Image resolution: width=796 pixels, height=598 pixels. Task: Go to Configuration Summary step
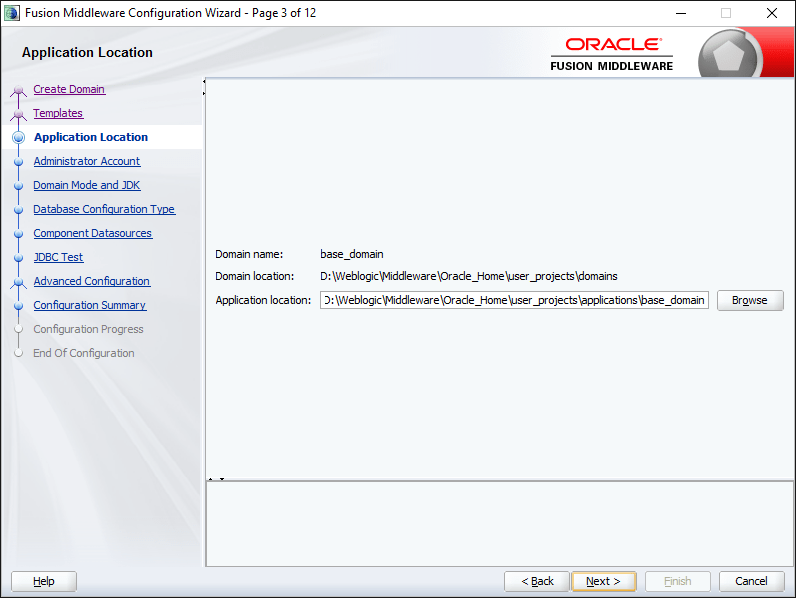click(x=90, y=305)
